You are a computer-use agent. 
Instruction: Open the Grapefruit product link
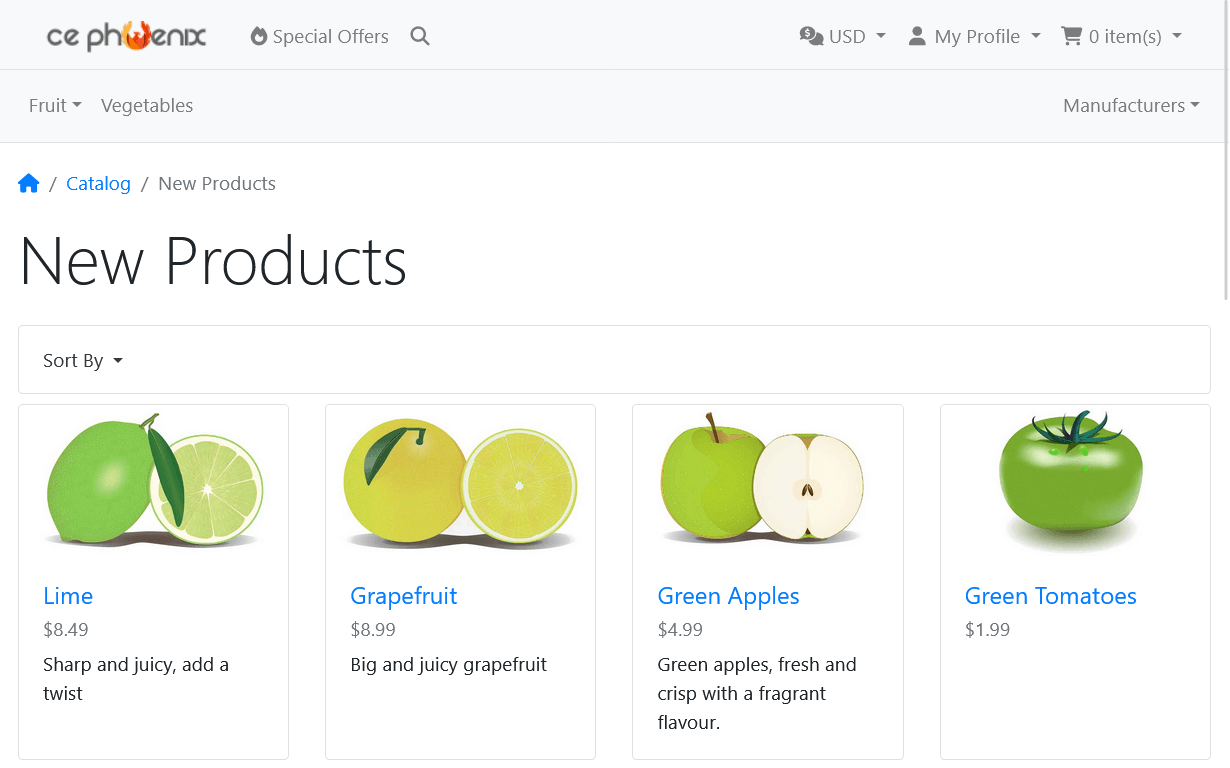(x=403, y=596)
